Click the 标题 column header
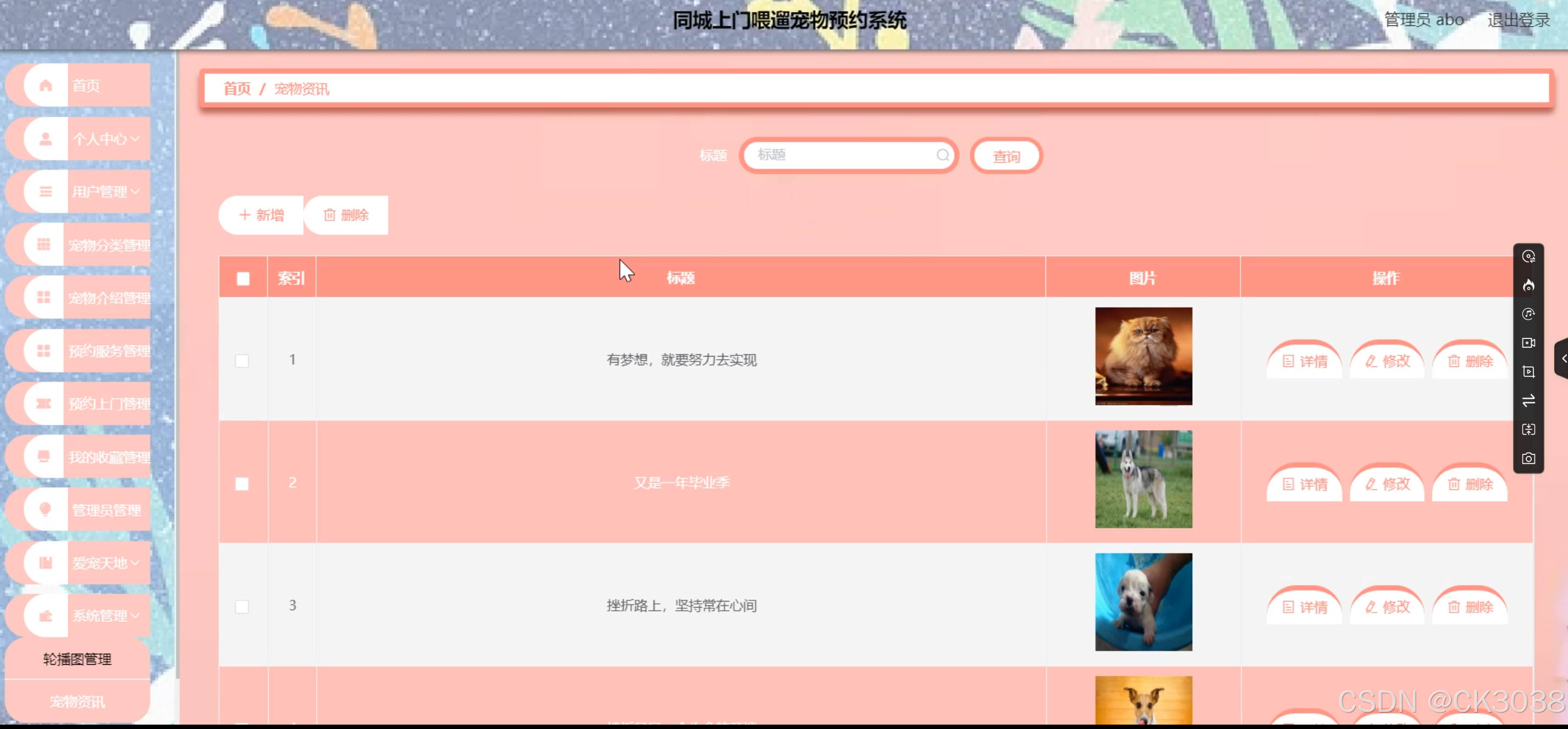The width and height of the screenshot is (1568, 729). click(x=681, y=278)
